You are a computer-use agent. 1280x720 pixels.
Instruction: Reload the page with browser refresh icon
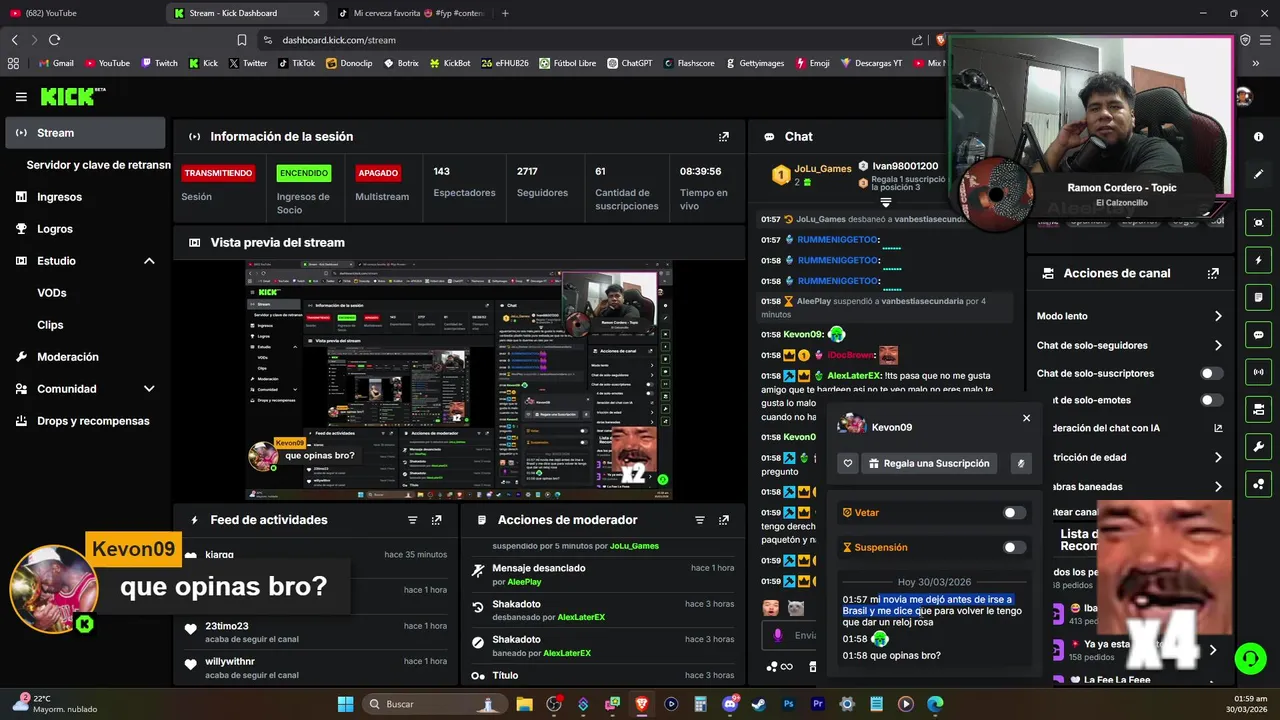(x=54, y=40)
